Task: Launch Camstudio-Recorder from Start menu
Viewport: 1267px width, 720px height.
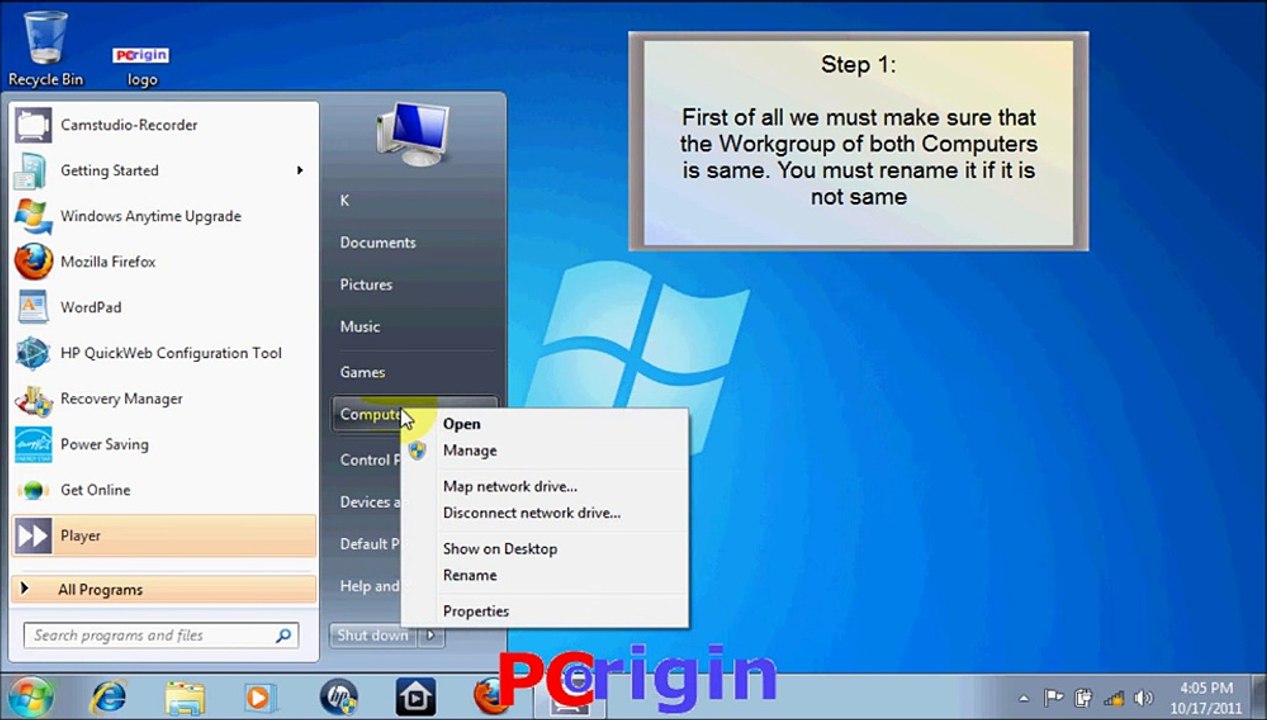Action: [164, 125]
